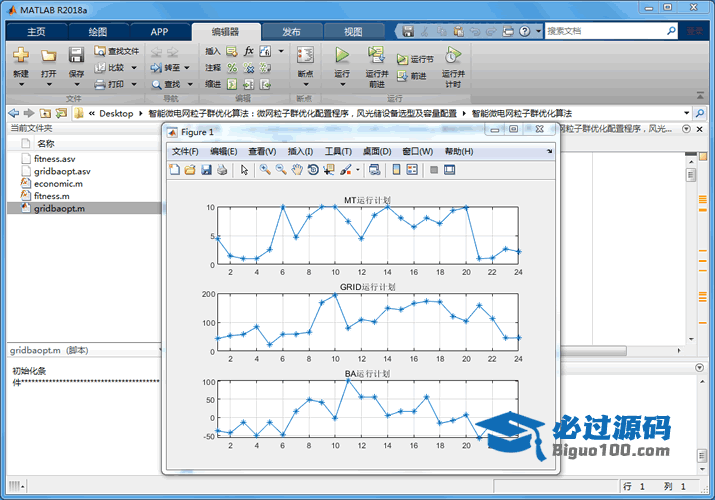Viewport: 715px width, 500px height.
Task: Select file fitness.m
Action: [x=52, y=196]
